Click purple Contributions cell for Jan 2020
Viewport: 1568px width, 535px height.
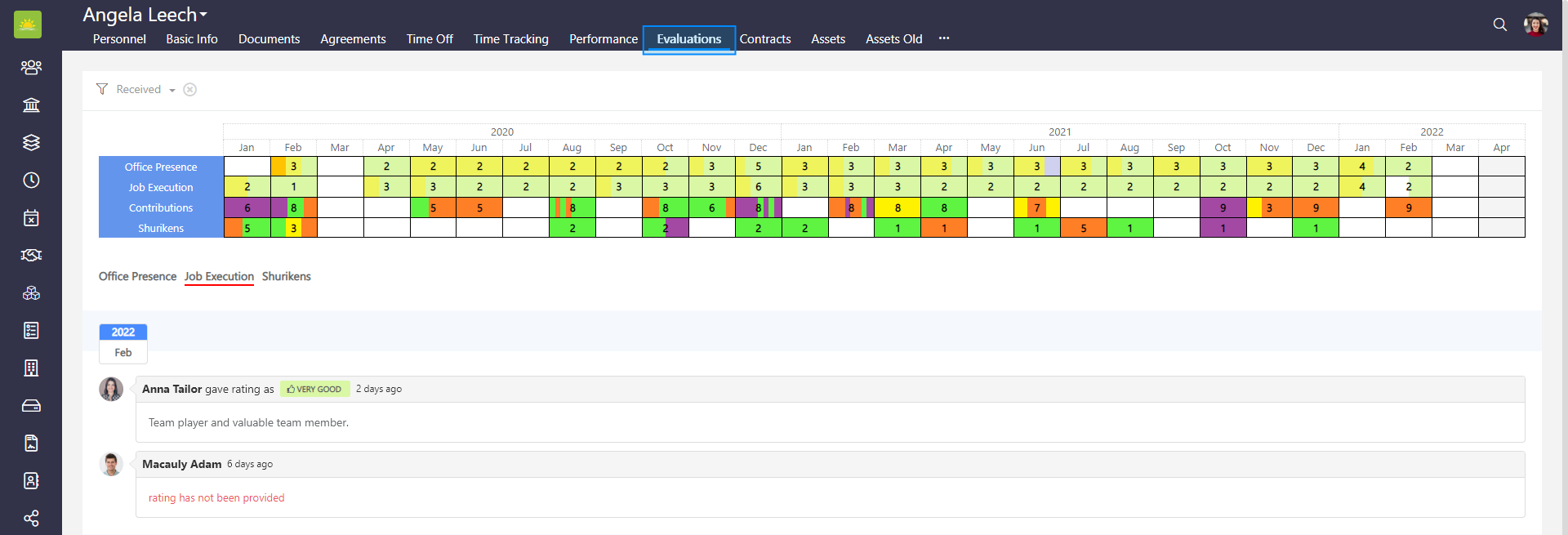coord(247,207)
